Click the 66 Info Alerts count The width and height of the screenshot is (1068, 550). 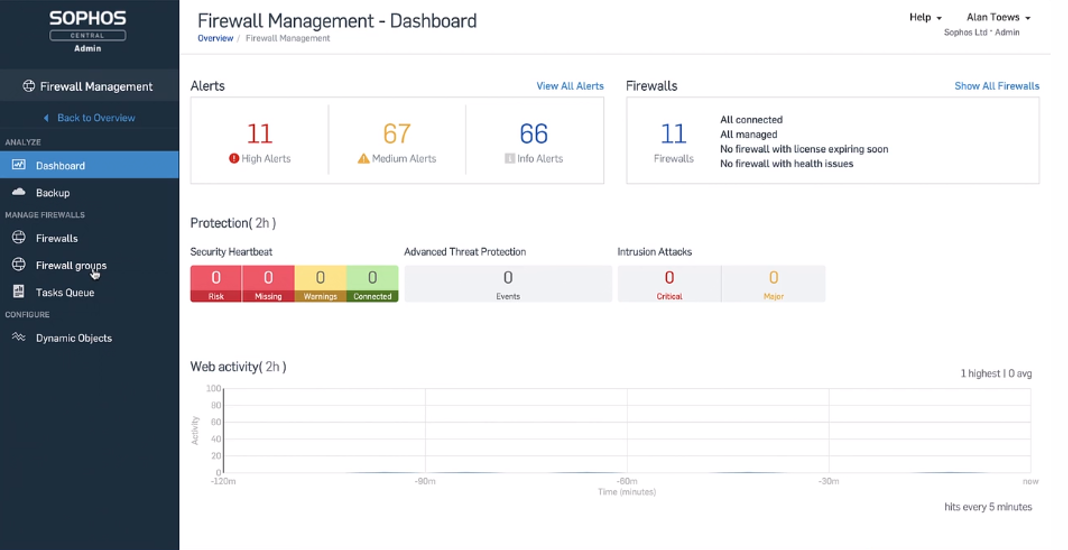pos(534,134)
